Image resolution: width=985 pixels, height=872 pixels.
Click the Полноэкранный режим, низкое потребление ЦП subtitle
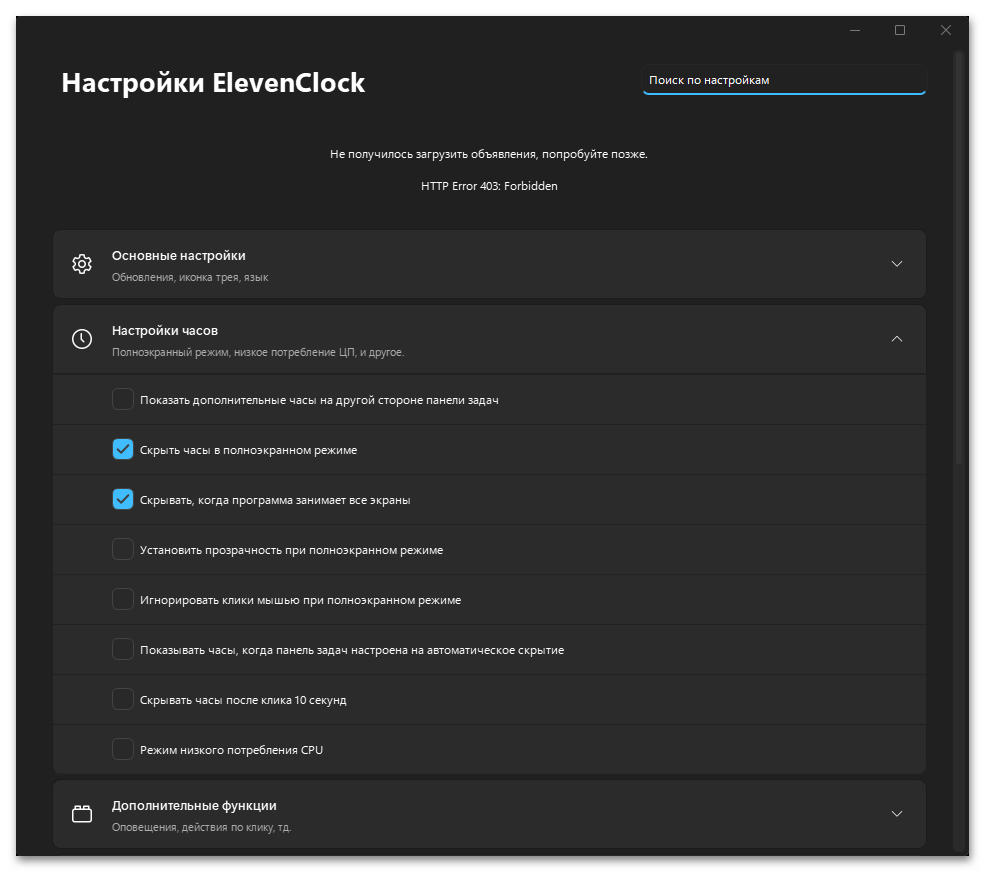click(258, 352)
